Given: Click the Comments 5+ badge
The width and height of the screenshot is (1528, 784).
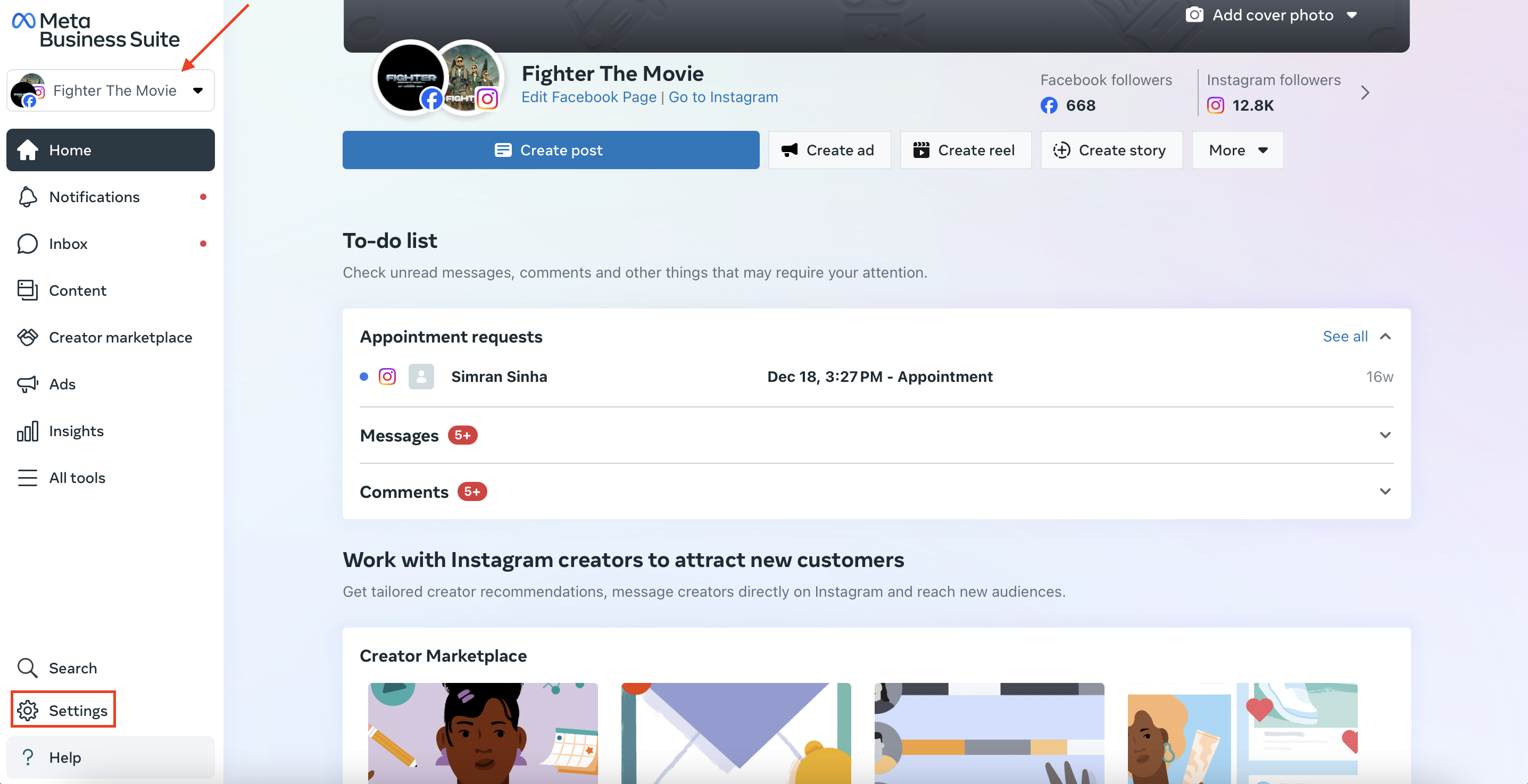Looking at the screenshot, I should [471, 491].
